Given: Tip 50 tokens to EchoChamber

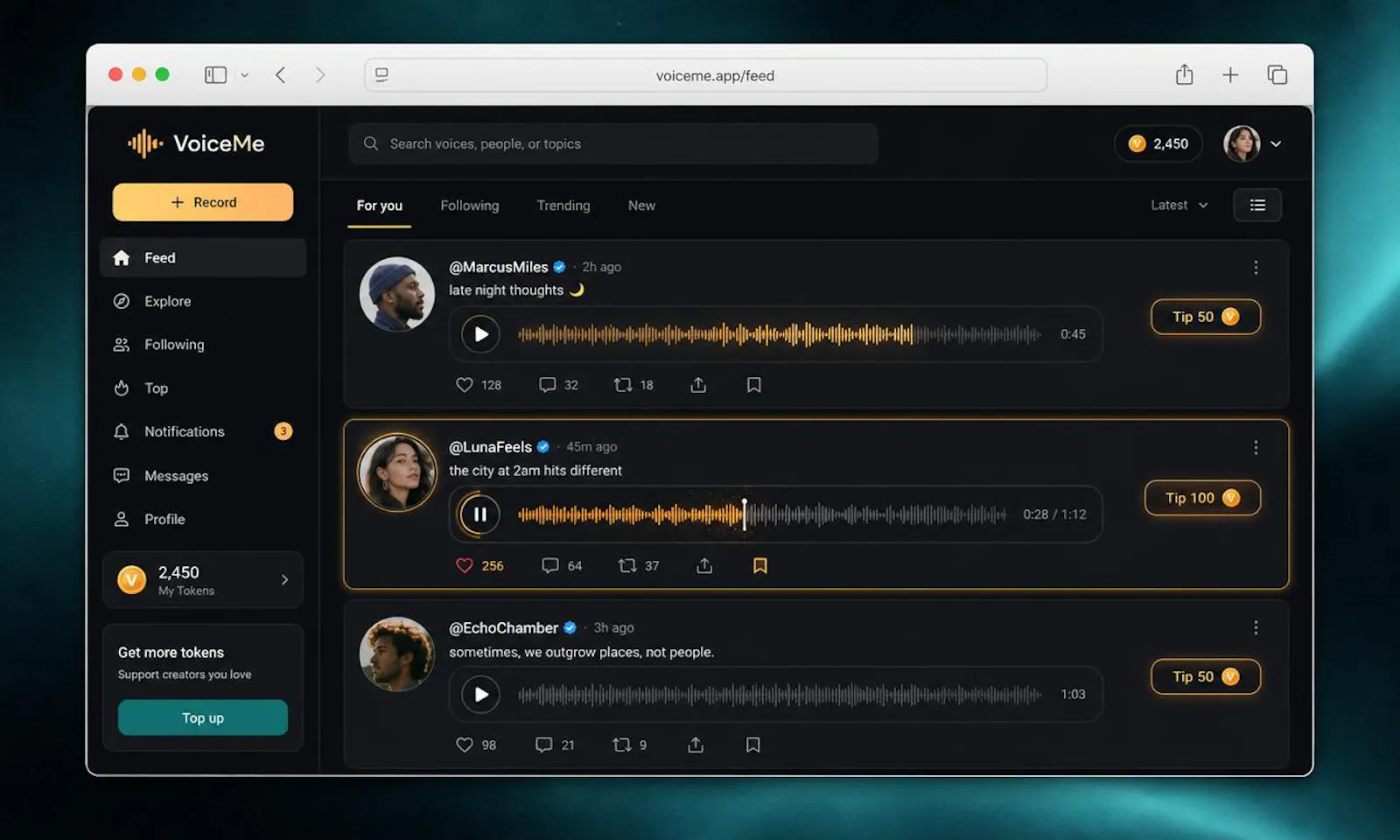Looking at the screenshot, I should [1206, 676].
